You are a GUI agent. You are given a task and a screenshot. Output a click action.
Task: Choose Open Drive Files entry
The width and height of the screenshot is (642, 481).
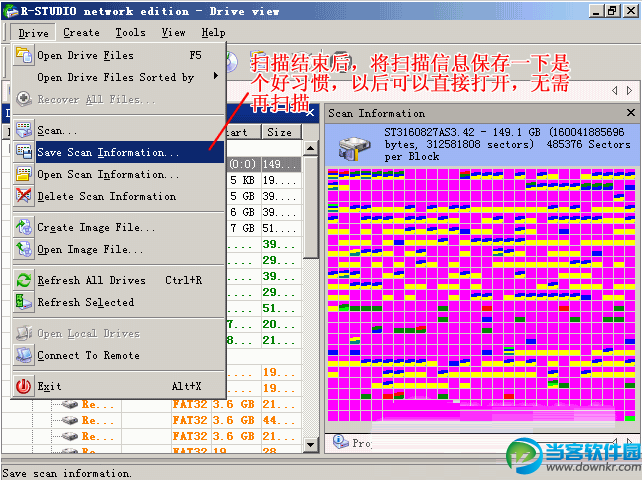[119, 55]
